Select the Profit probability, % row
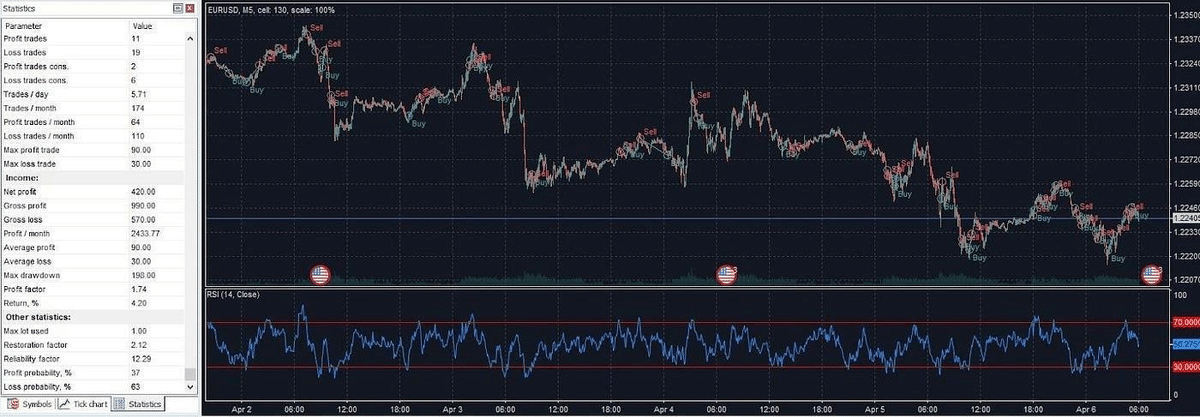The width and height of the screenshot is (1200, 417). tap(93, 372)
